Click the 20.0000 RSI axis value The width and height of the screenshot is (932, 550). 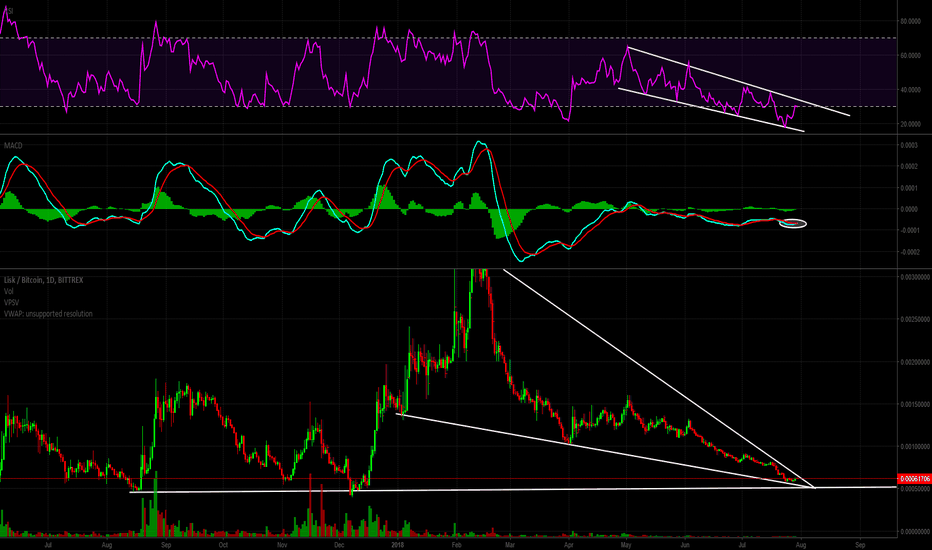click(x=911, y=124)
